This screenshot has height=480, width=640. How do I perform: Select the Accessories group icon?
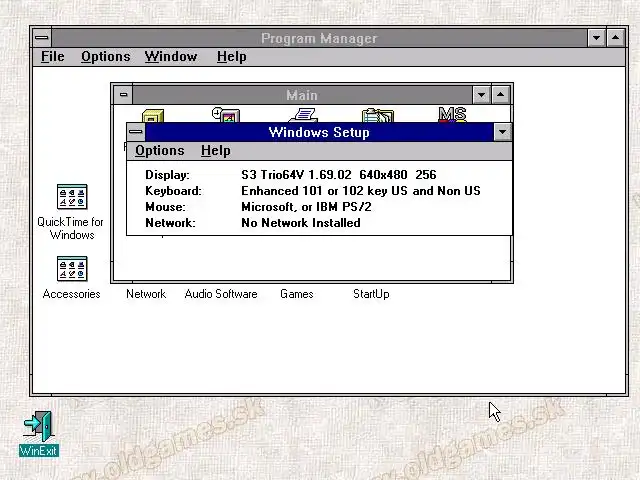[x=72, y=269]
